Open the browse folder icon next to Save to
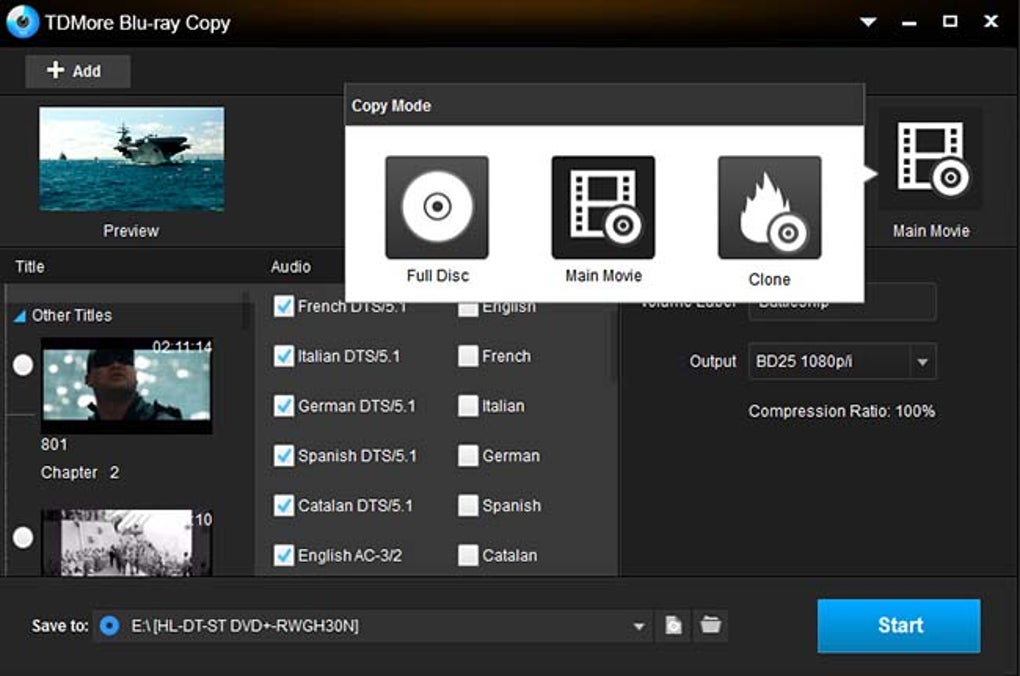The width and height of the screenshot is (1020, 676). point(710,625)
